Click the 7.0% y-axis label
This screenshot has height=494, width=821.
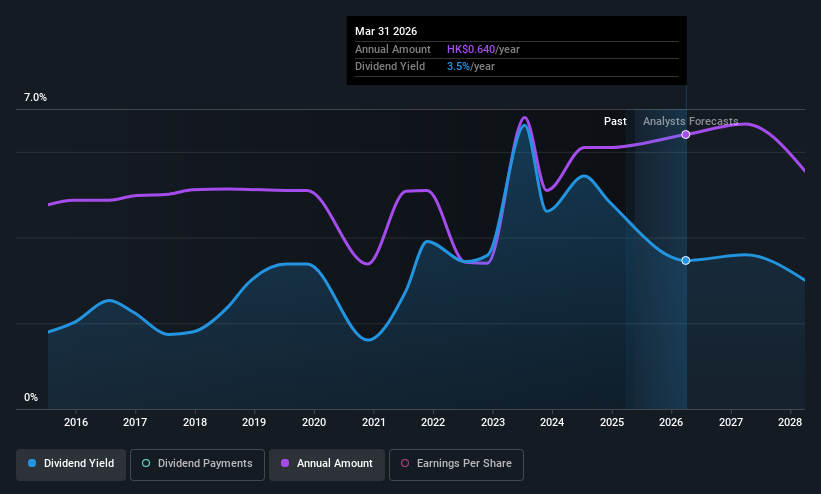35,97
